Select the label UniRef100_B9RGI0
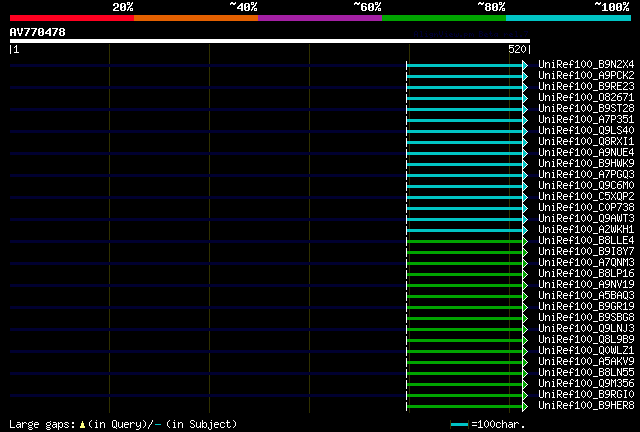The height and width of the screenshot is (432, 640). (x=586, y=395)
